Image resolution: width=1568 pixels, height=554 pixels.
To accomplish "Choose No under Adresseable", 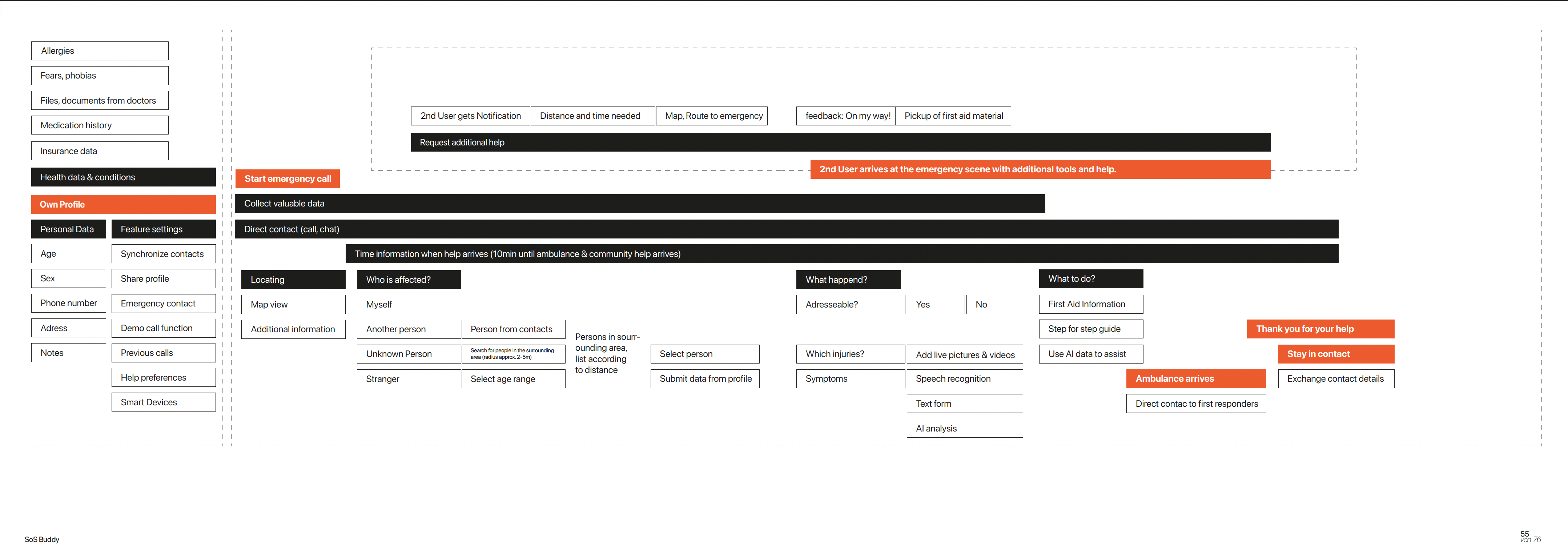I will pyautogui.click(x=993, y=304).
